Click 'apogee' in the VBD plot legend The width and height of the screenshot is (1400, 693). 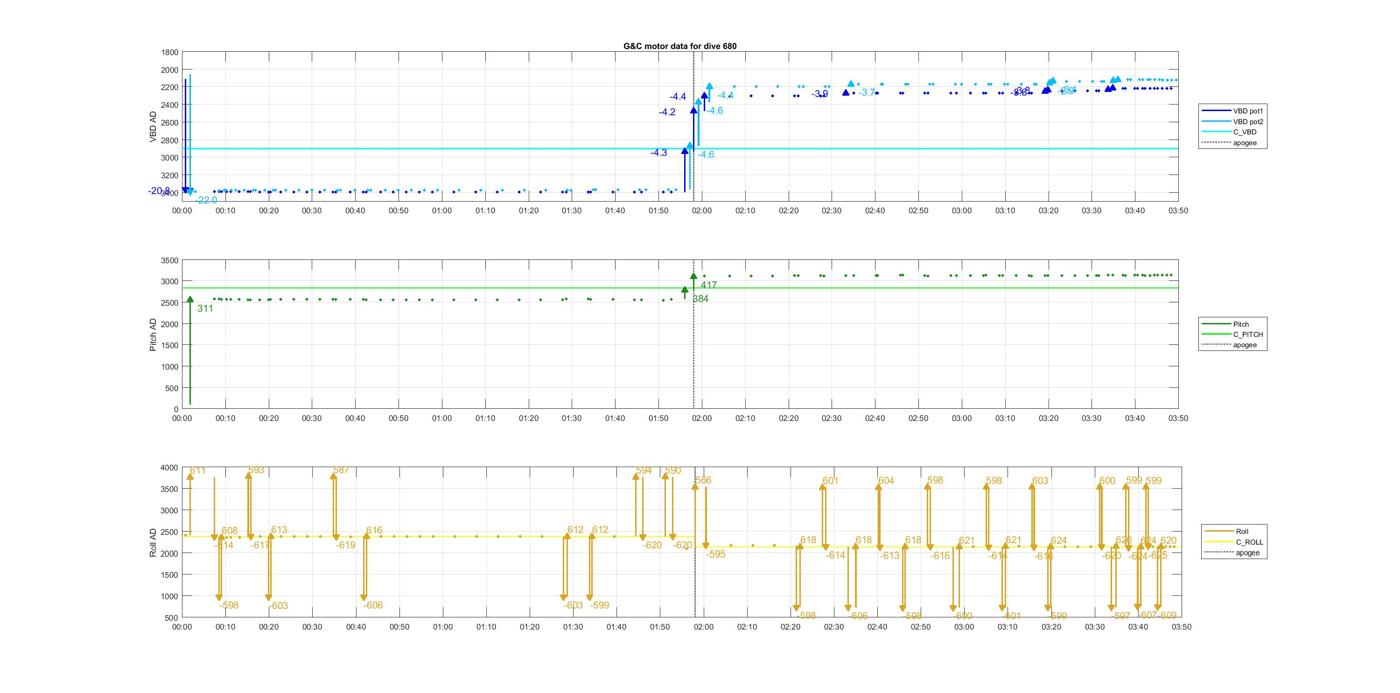click(1245, 143)
